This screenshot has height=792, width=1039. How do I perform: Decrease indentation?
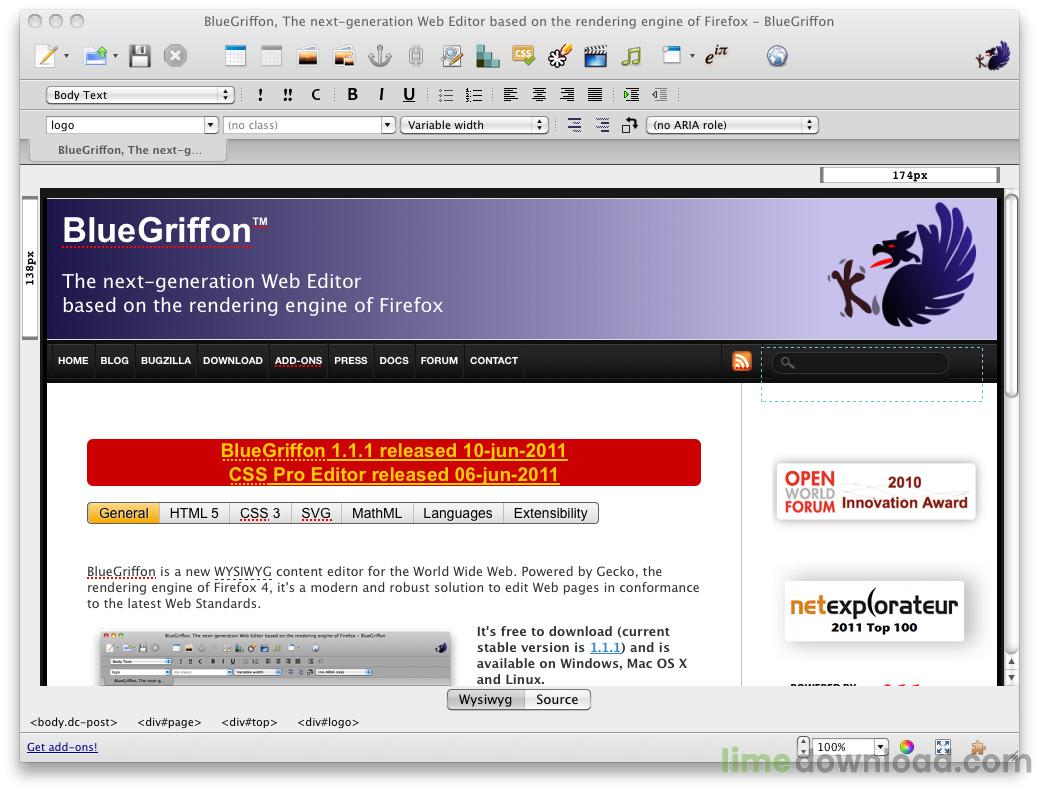pyautogui.click(x=659, y=95)
